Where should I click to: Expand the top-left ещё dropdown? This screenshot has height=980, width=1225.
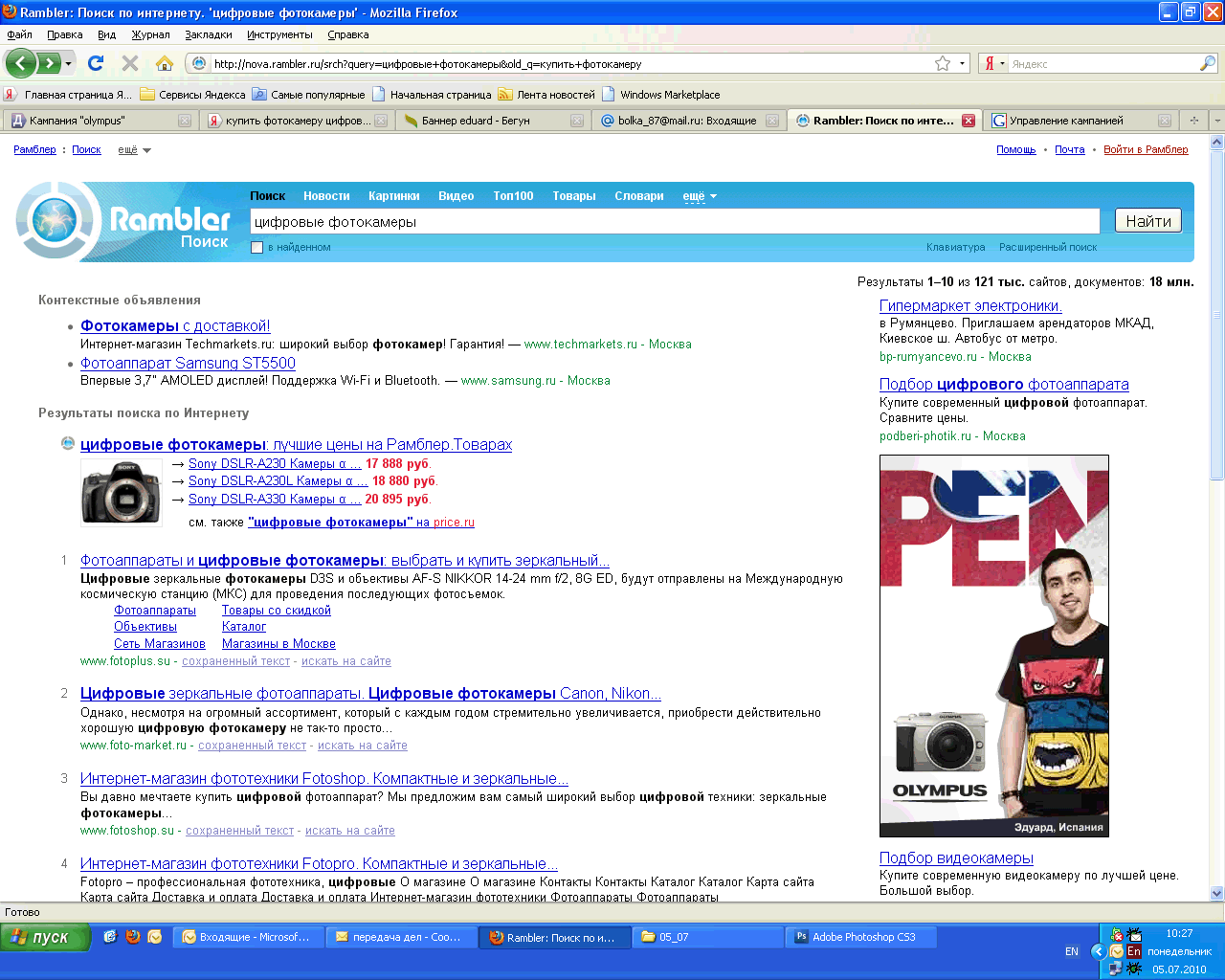point(134,150)
